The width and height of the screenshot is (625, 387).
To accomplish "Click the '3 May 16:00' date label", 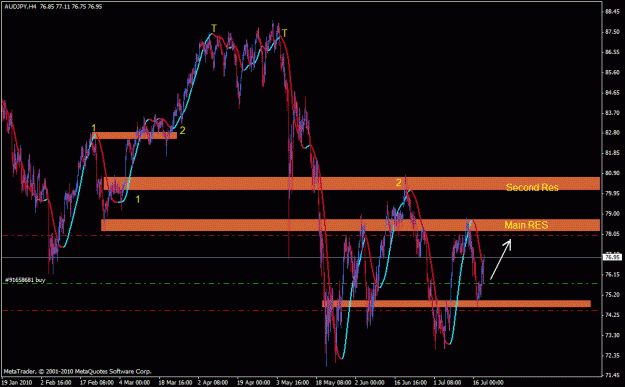I will pyautogui.click(x=292, y=383).
